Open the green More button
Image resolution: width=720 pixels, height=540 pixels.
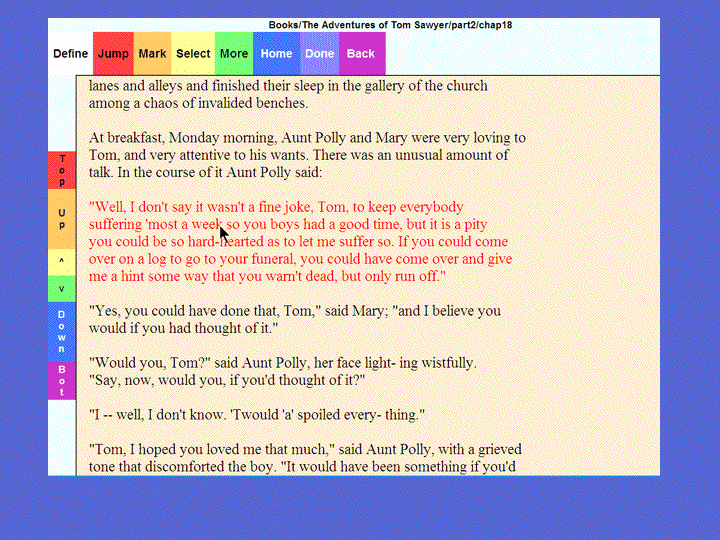click(x=234, y=54)
